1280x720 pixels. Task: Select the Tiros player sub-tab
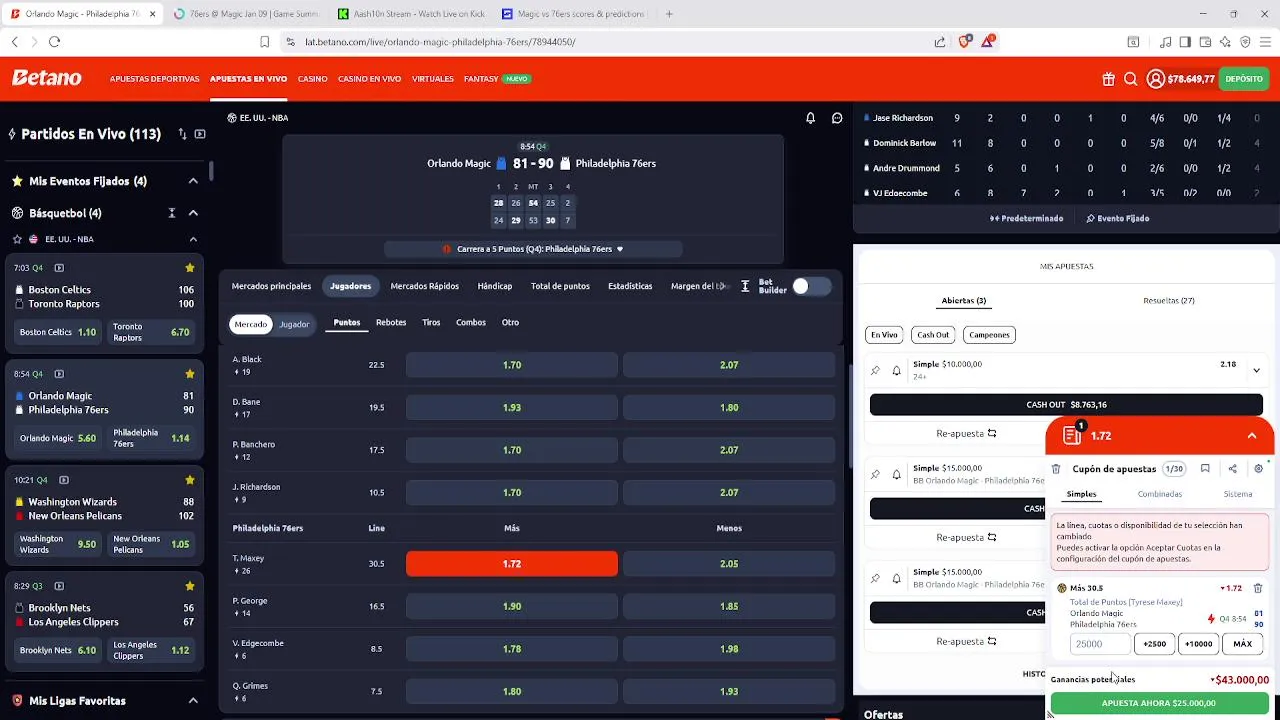431,322
